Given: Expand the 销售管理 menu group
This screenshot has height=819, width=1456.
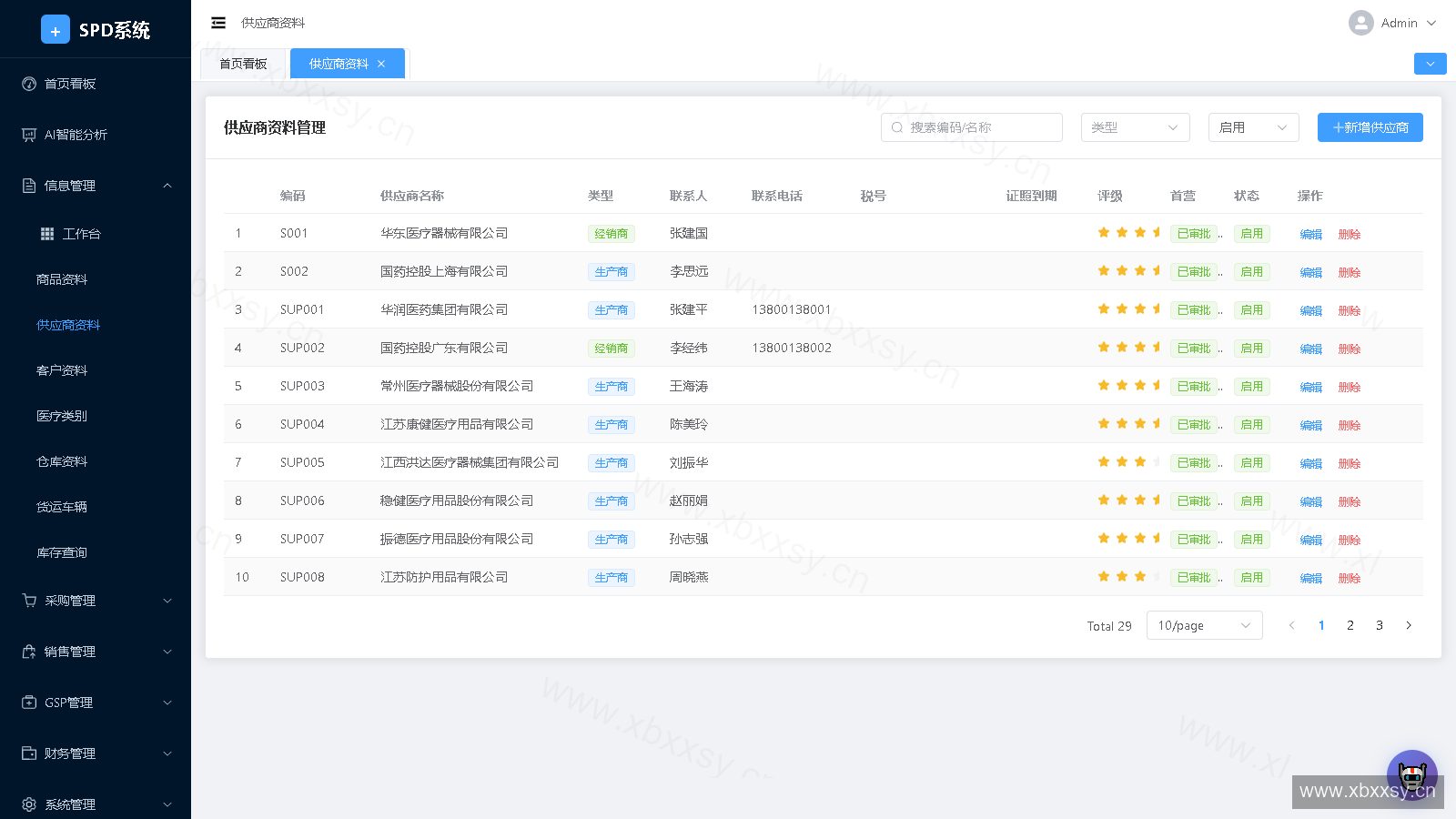Looking at the screenshot, I should (x=96, y=652).
